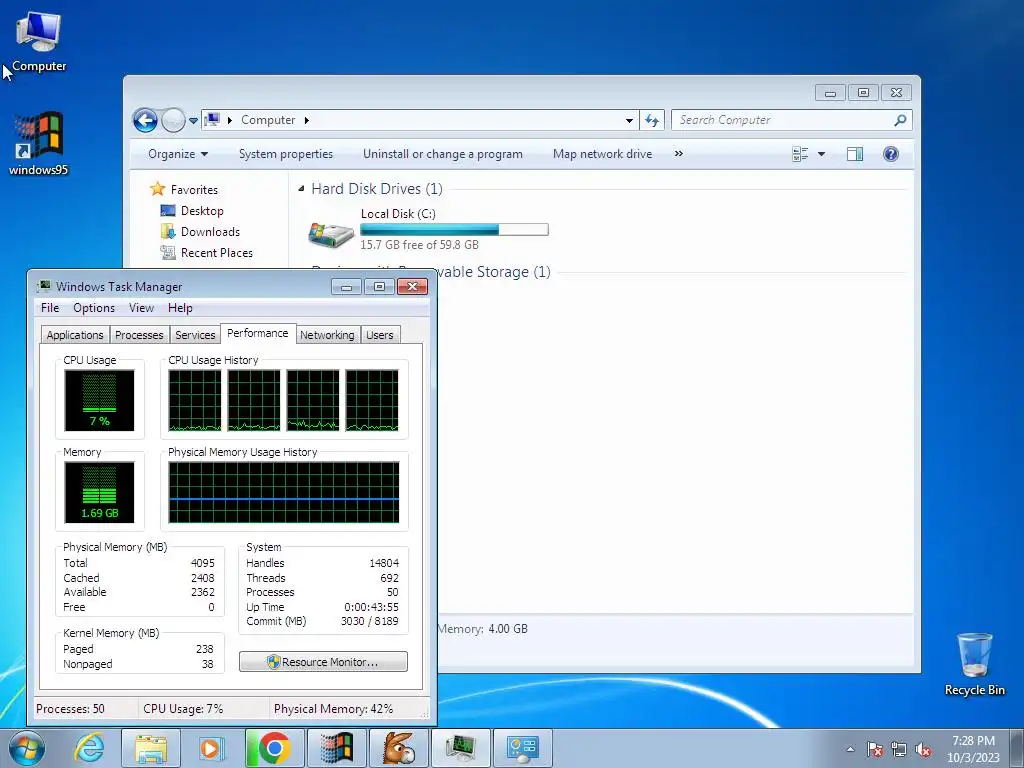Go back with Explorer's Back arrow
The image size is (1024, 768).
[x=145, y=120]
